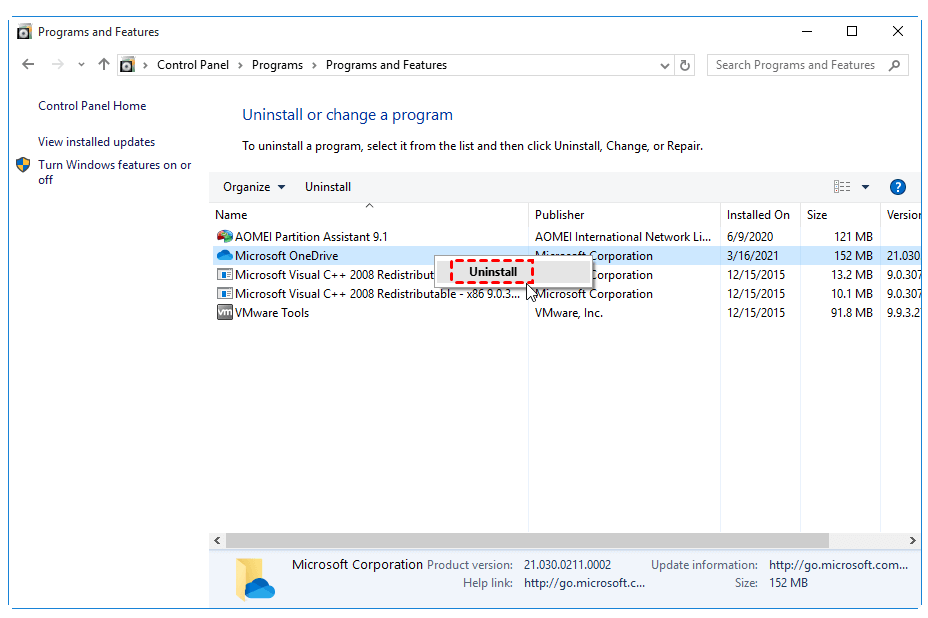
Task: Click the VMware Tools program icon
Action: pyautogui.click(x=224, y=313)
